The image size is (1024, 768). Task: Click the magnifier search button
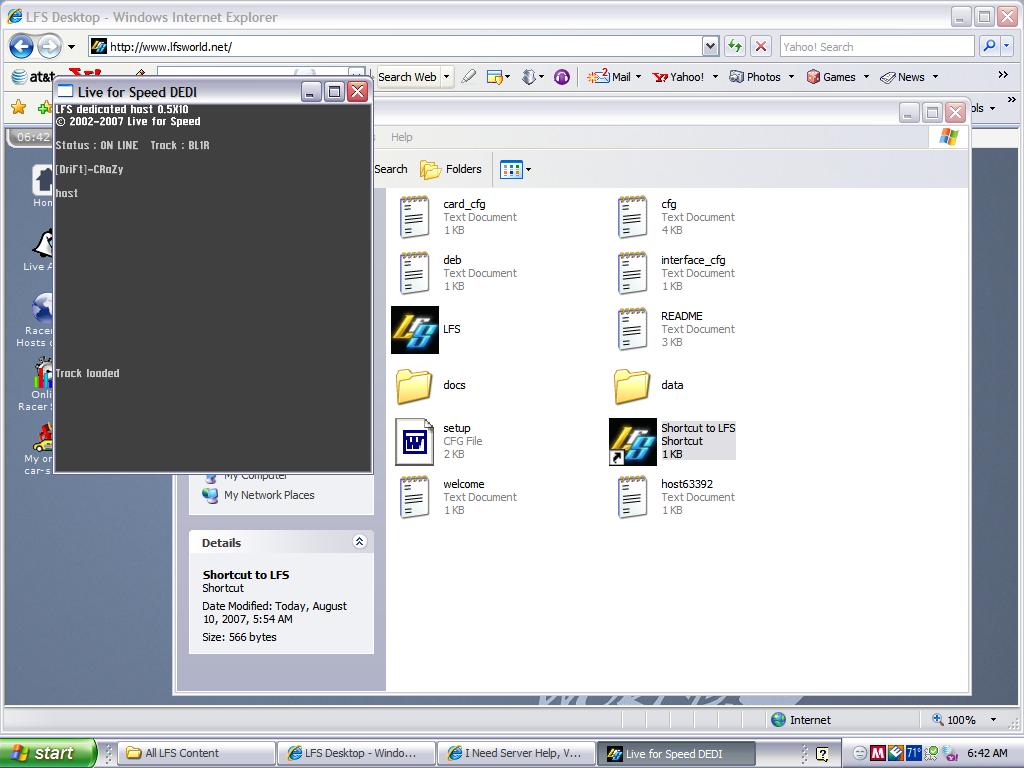coord(989,46)
